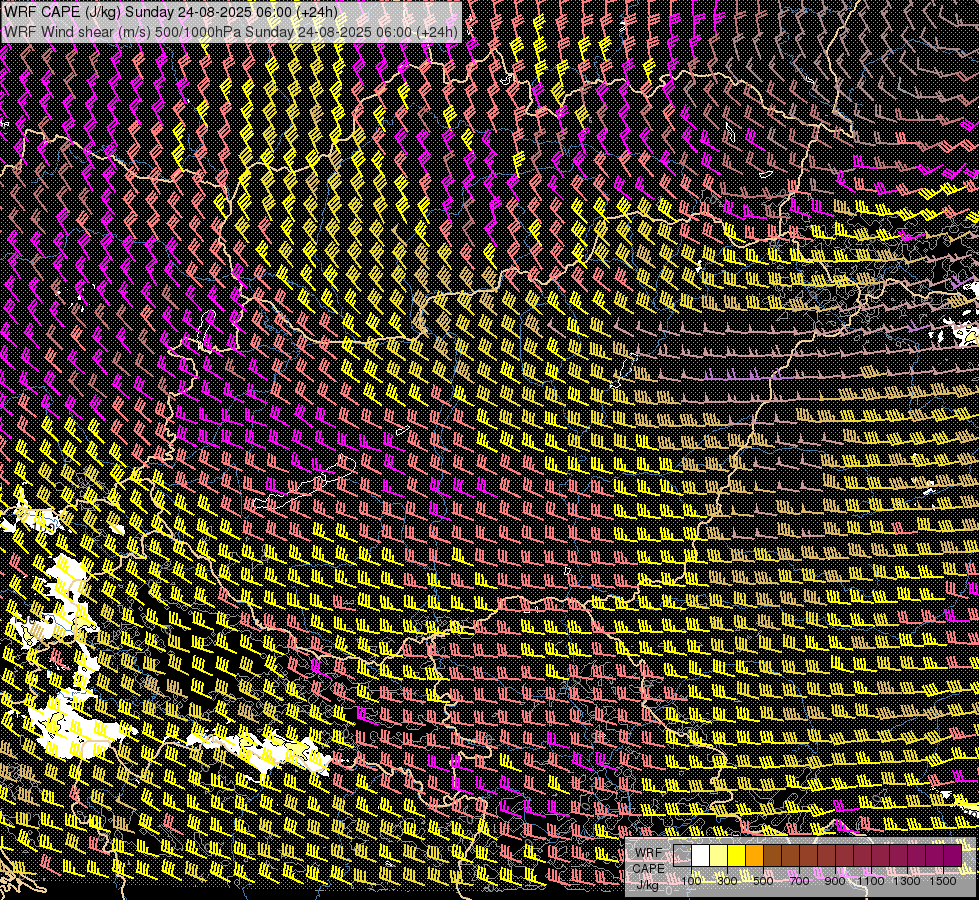Screen dimensions: 979x900
Task: Select the pale yellow CAPE legend swatch
Action: (x=719, y=856)
